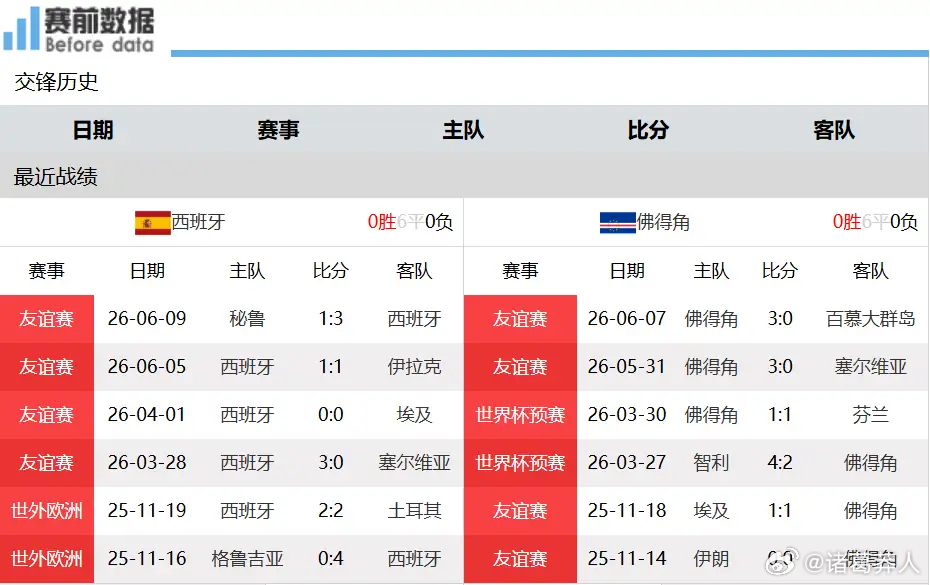Select the date 25-11-18

tap(627, 511)
